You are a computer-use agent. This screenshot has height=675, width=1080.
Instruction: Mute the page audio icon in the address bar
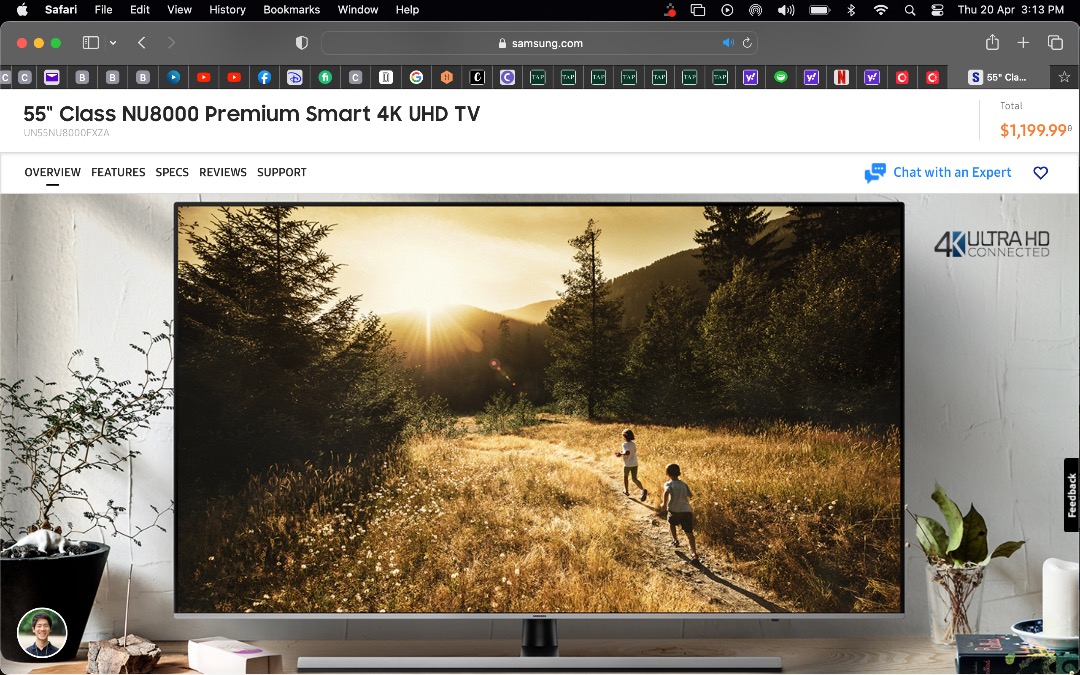729,43
